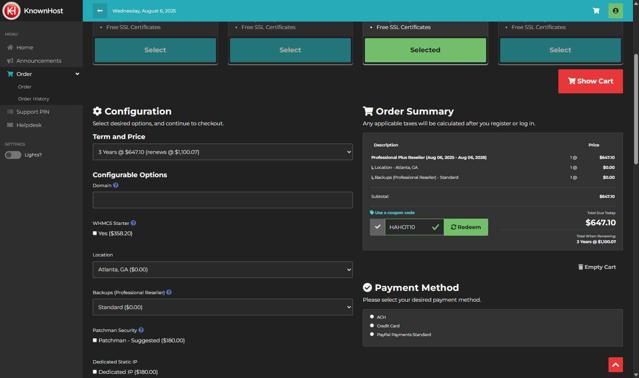Click the back arrow button in top bar

[x=100, y=11]
